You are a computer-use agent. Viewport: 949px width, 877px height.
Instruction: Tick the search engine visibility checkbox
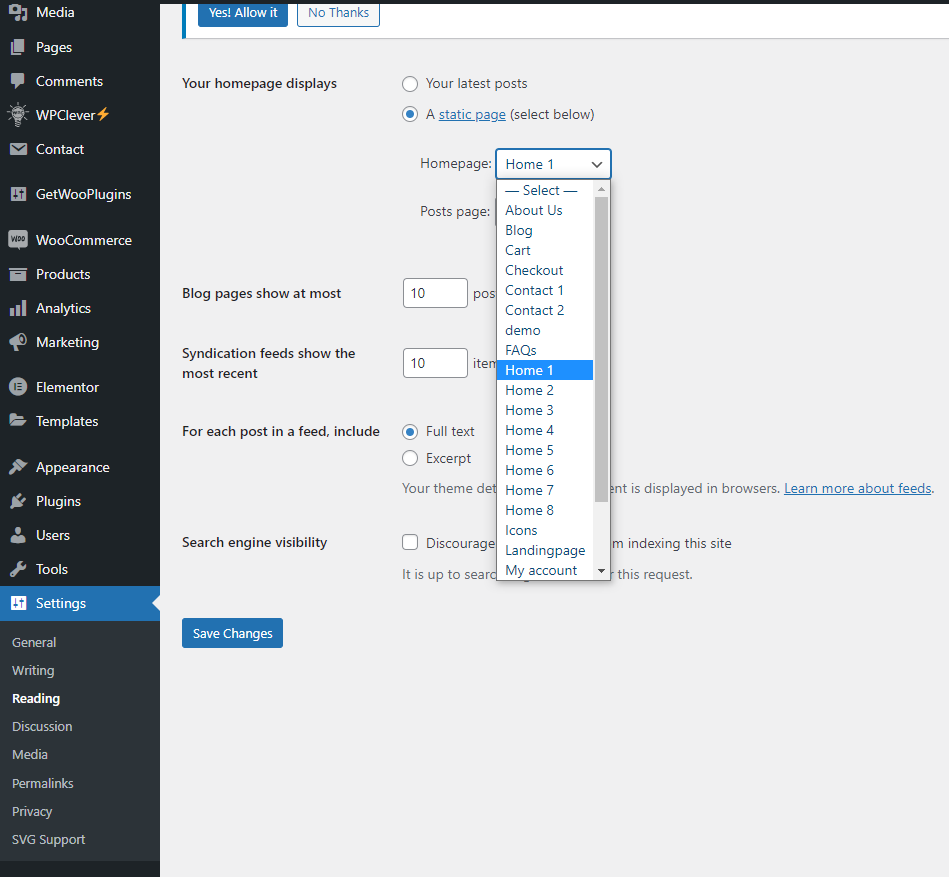[410, 542]
